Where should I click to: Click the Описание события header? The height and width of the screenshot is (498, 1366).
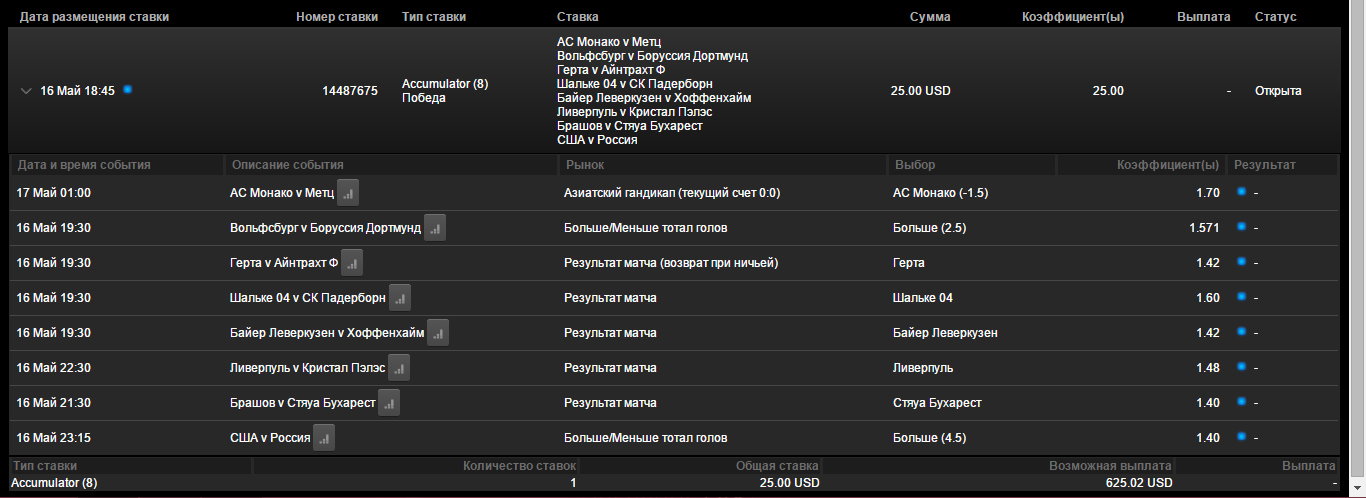tap(287, 165)
